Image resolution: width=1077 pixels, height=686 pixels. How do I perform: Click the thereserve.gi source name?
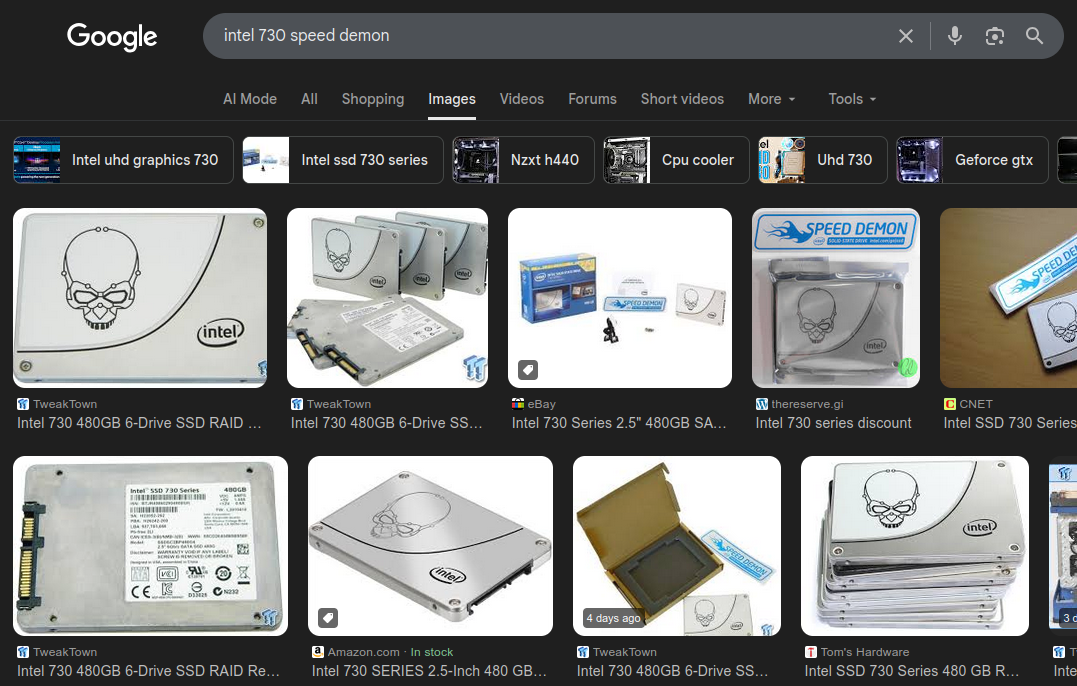pyautogui.click(x=807, y=404)
